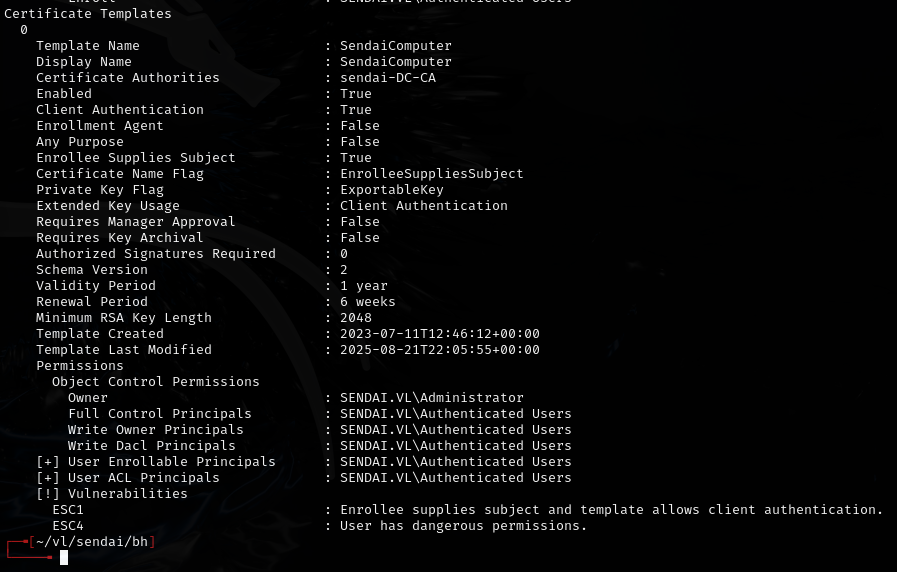Click the Renewal Period value 6 weeks
The height and width of the screenshot is (572, 897).
(x=368, y=302)
